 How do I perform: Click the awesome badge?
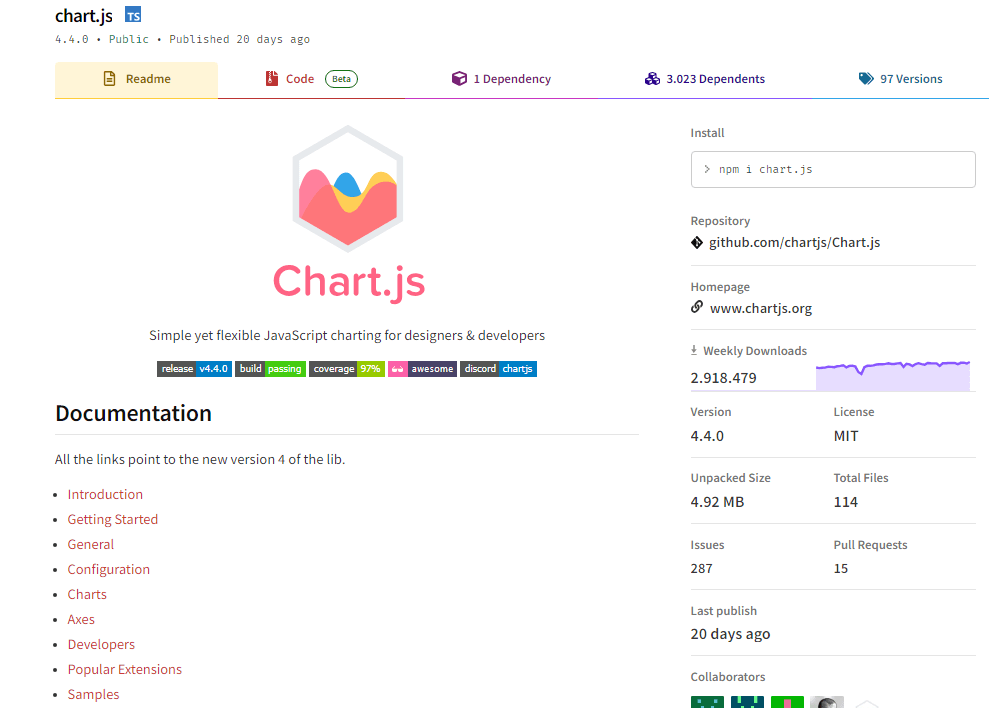[x=422, y=369]
